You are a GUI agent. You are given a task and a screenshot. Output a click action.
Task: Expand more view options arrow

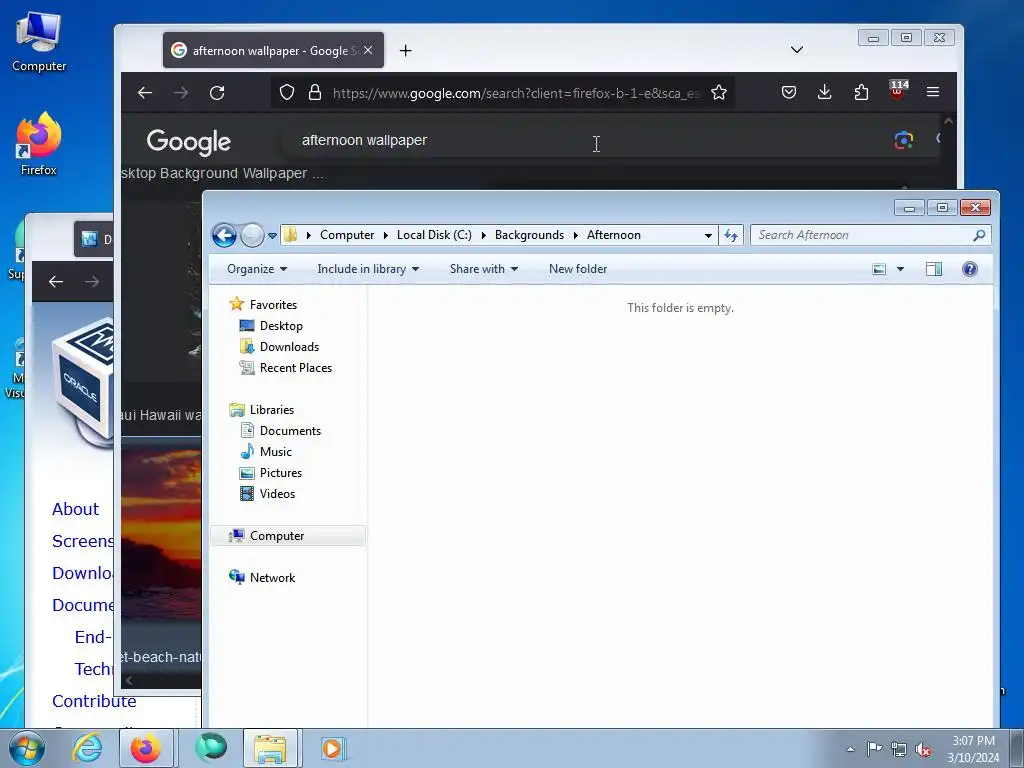pos(901,269)
